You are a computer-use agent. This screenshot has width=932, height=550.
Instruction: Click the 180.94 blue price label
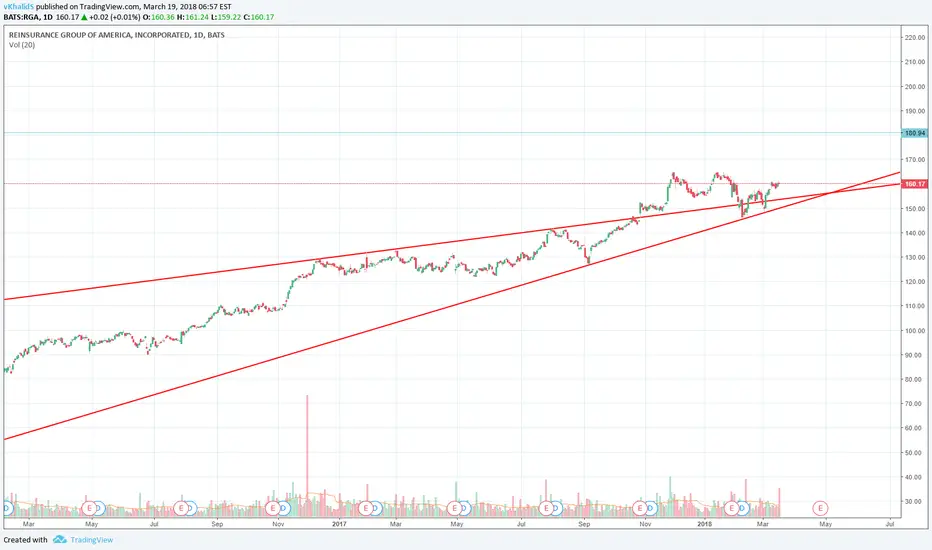click(914, 133)
